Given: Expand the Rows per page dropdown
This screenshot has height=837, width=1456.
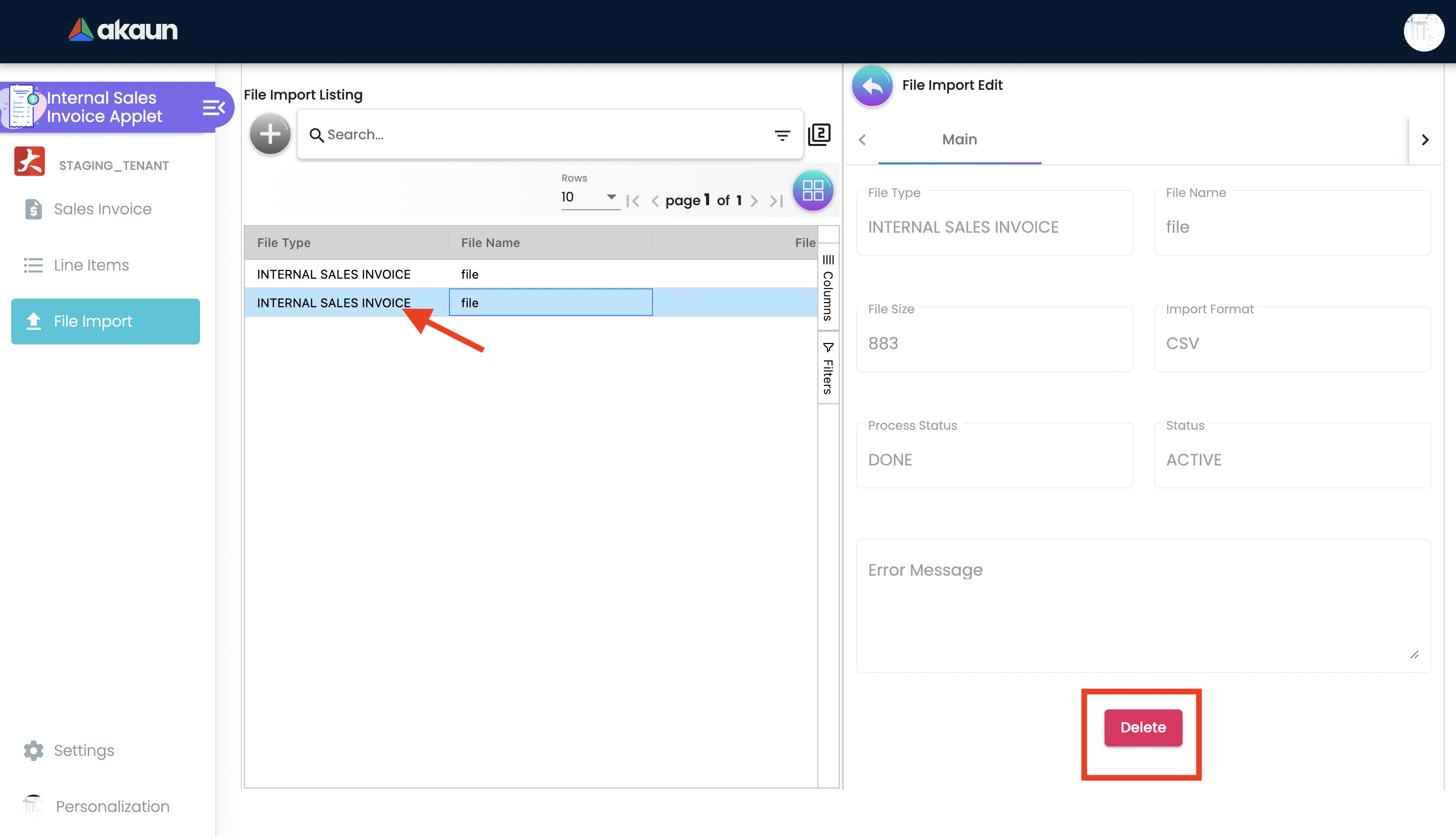Looking at the screenshot, I should tap(590, 197).
